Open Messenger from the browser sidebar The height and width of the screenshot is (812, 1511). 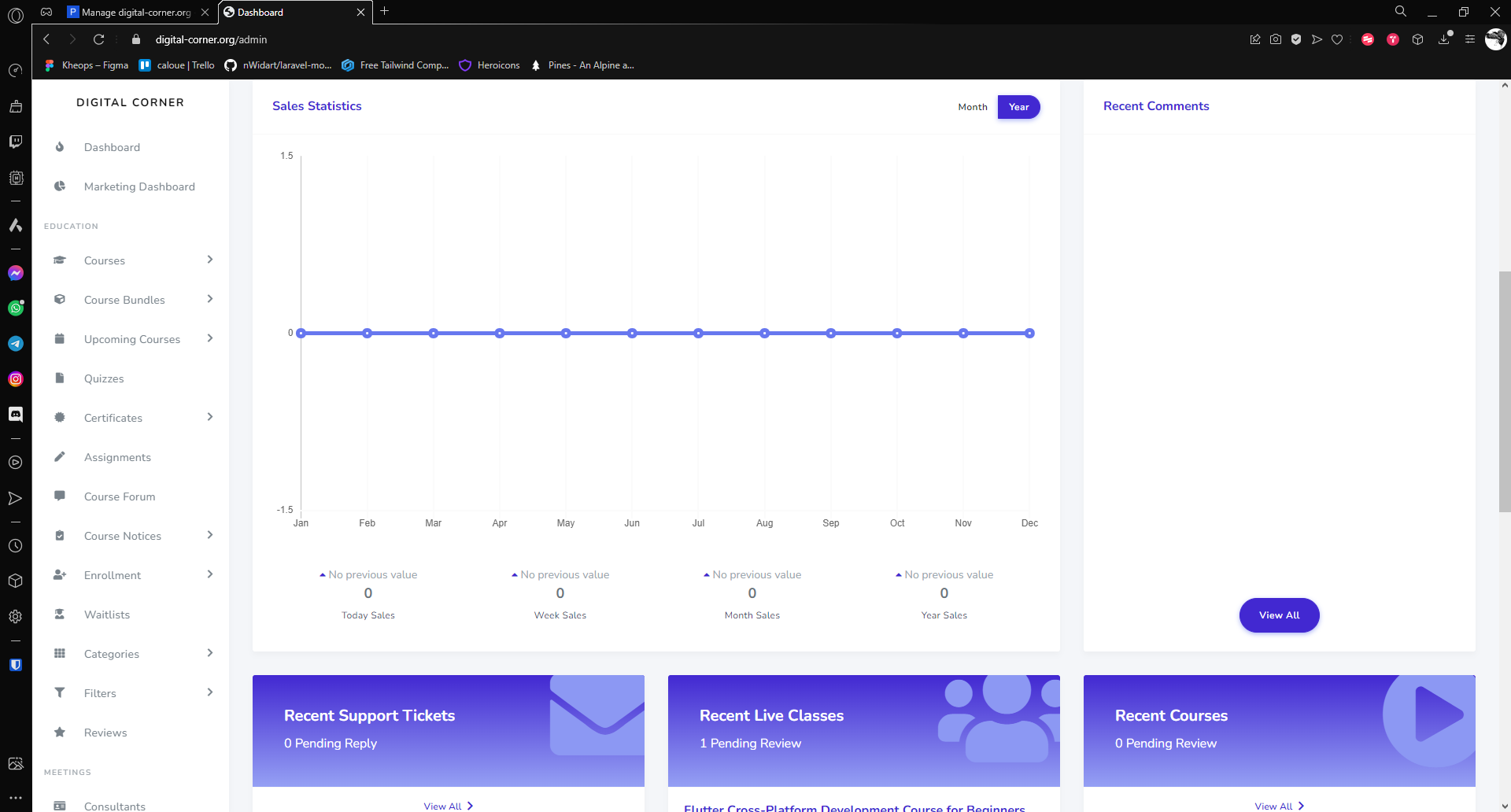pyautogui.click(x=16, y=273)
